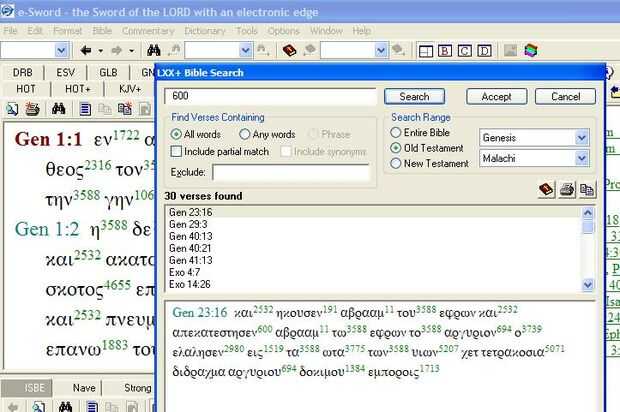Switch to the Strong dictionary tab
Screen dimensions: 620x412
(138, 388)
